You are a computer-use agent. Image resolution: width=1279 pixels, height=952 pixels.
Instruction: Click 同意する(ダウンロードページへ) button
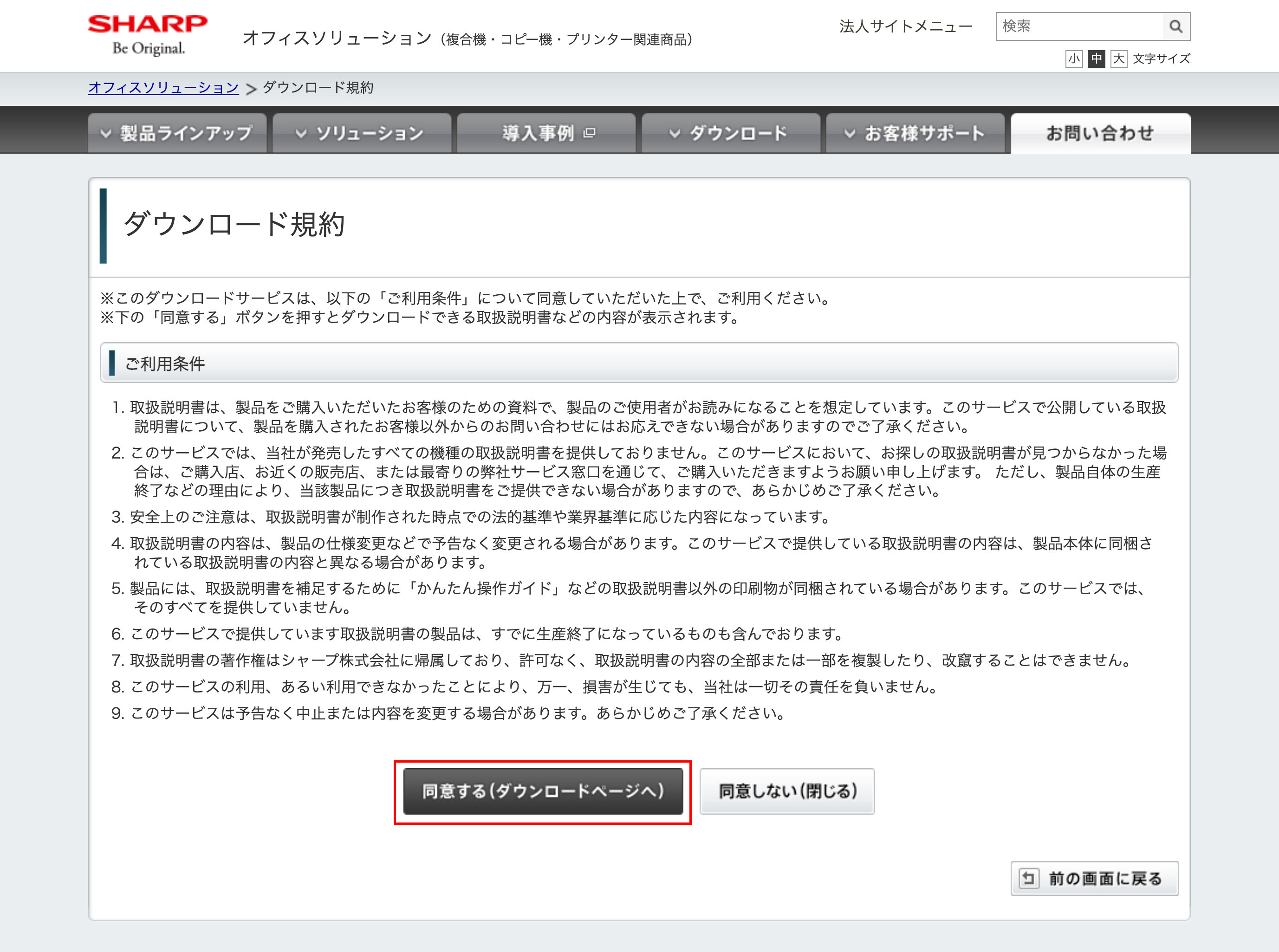pos(543,791)
